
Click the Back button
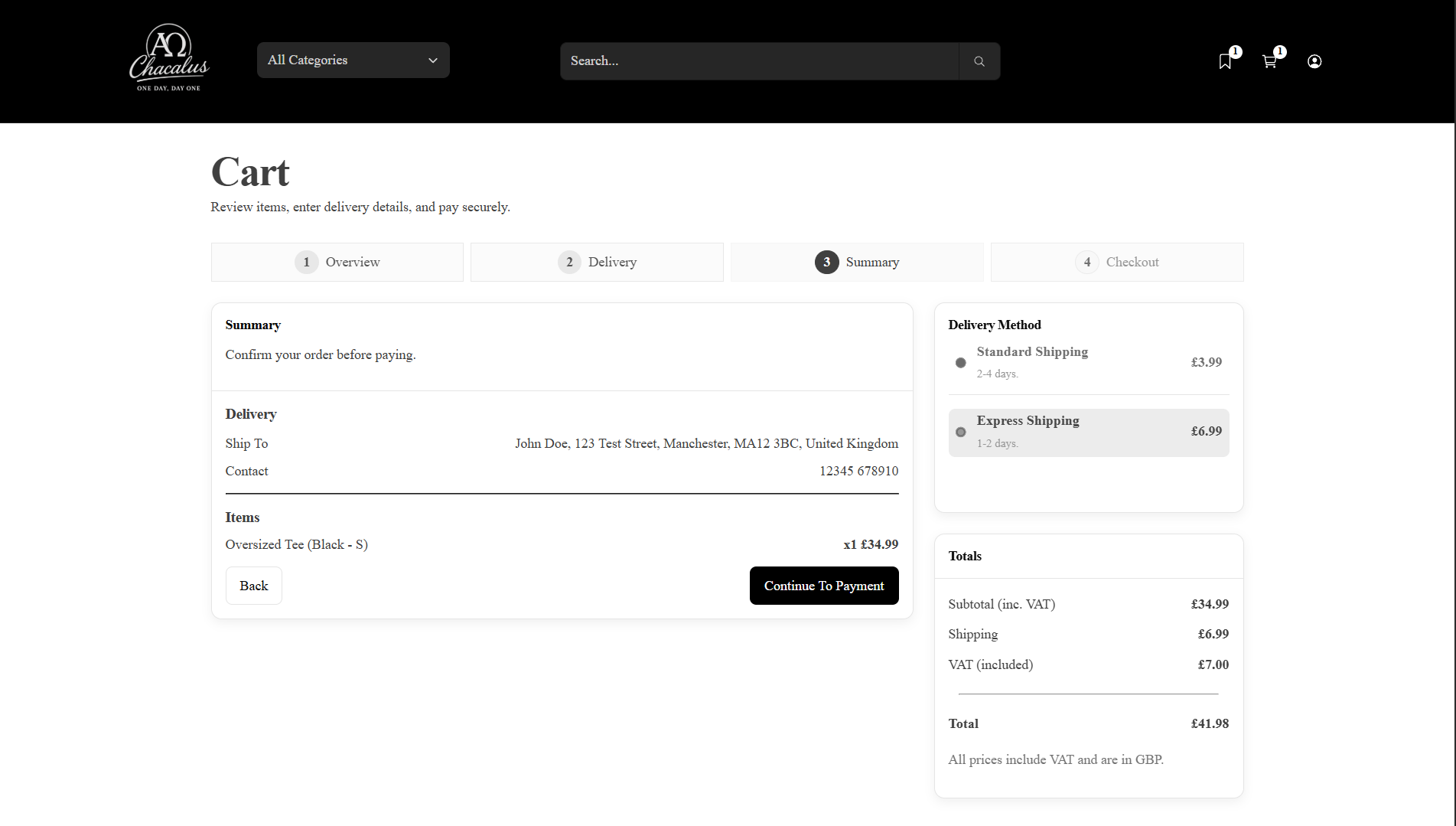coord(254,586)
